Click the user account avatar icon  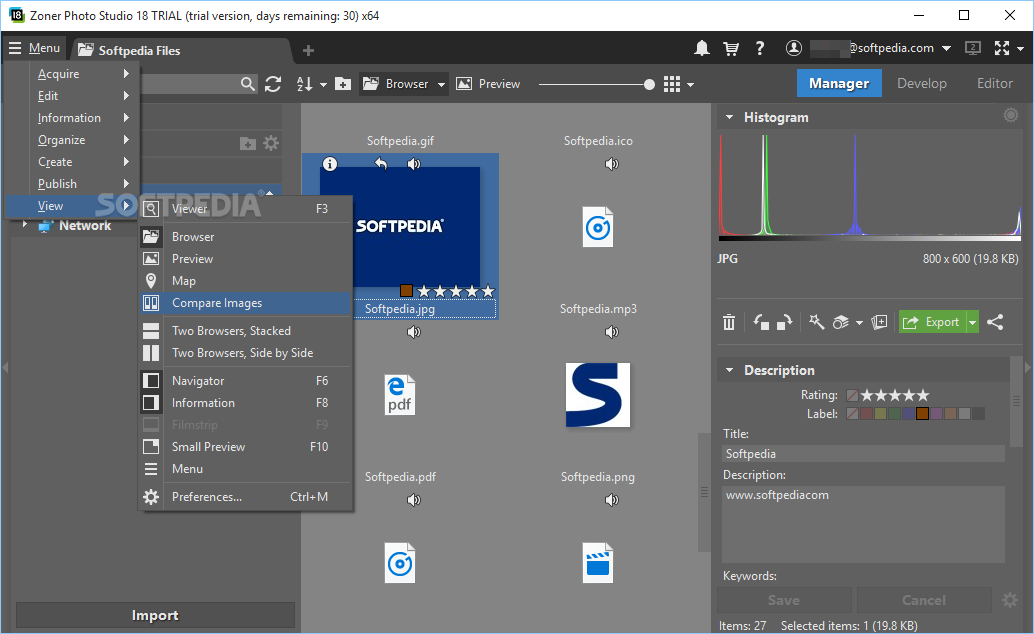tap(794, 48)
